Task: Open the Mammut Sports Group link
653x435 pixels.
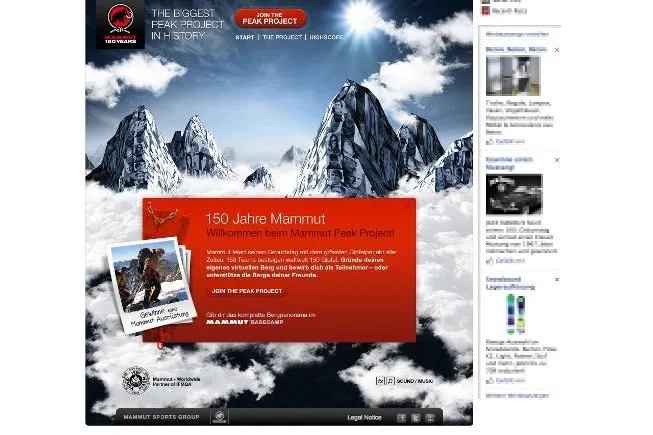Action: tap(162, 417)
